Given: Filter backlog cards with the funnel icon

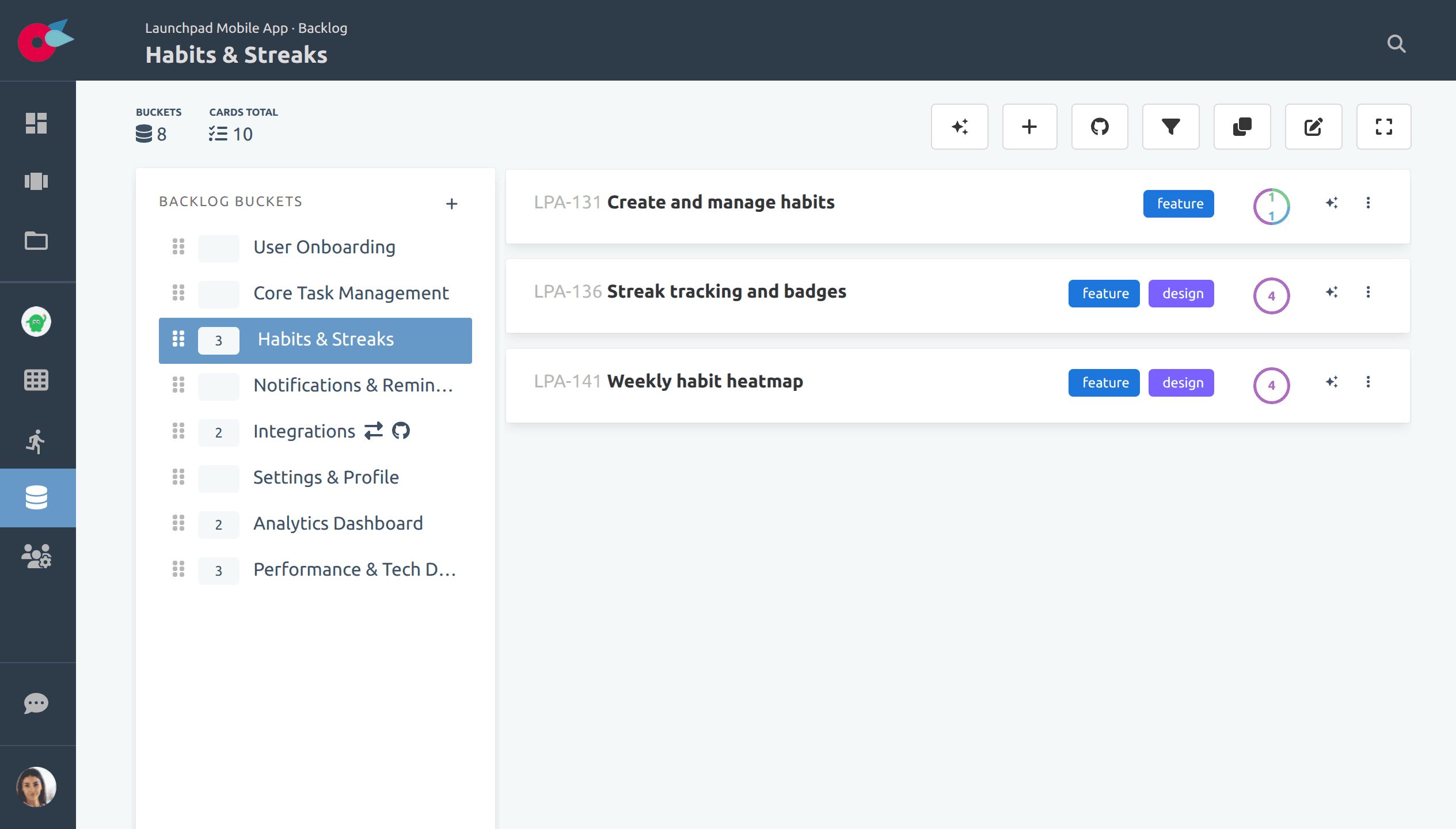Looking at the screenshot, I should (x=1170, y=127).
